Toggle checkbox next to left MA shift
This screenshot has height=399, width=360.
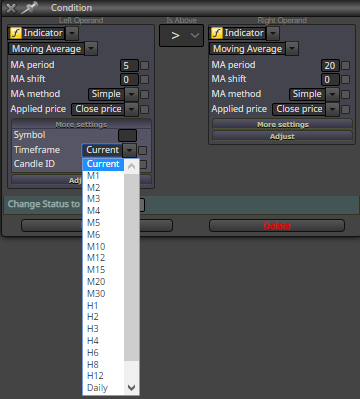[144, 79]
